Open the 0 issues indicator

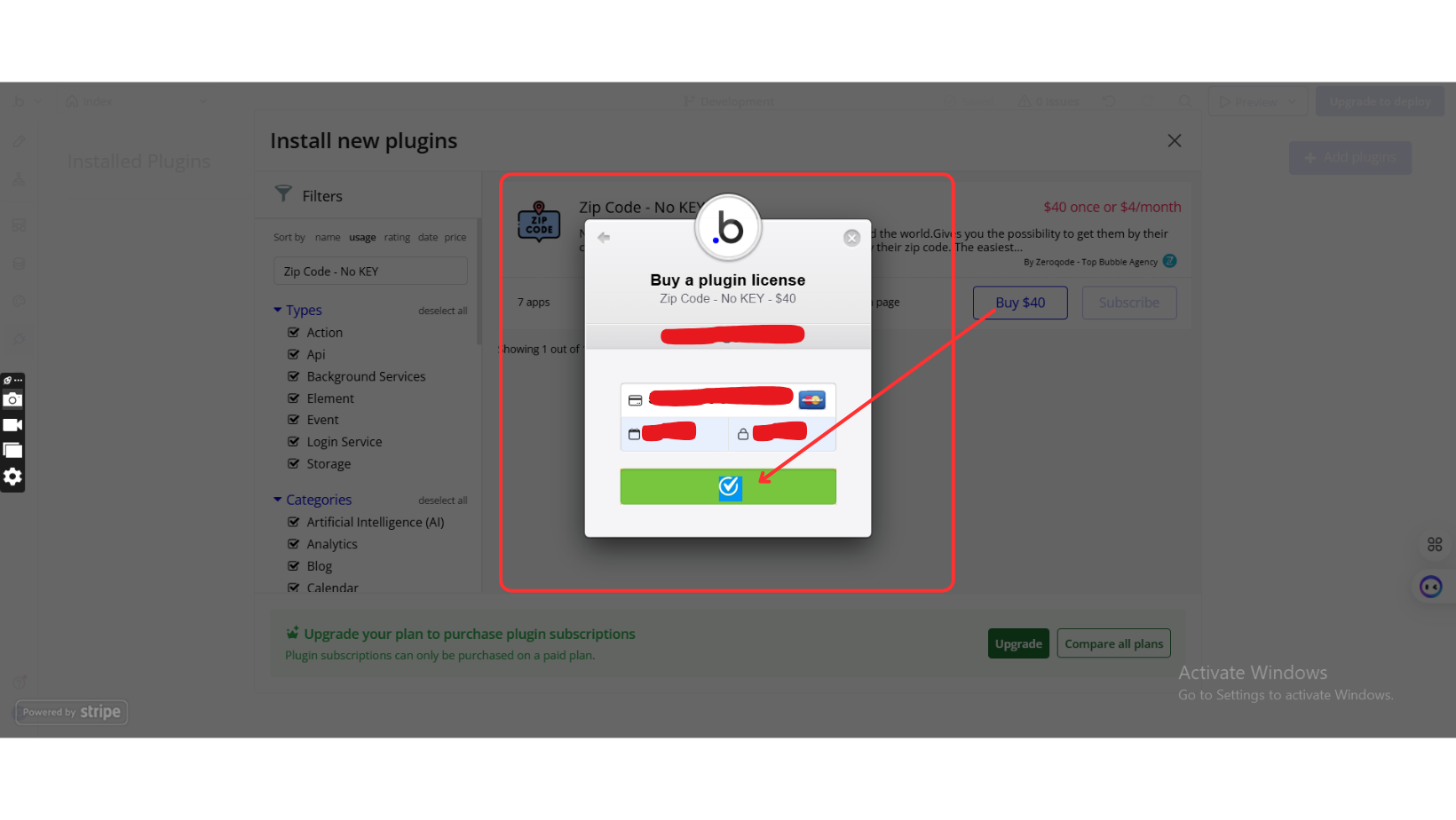pos(1048,102)
